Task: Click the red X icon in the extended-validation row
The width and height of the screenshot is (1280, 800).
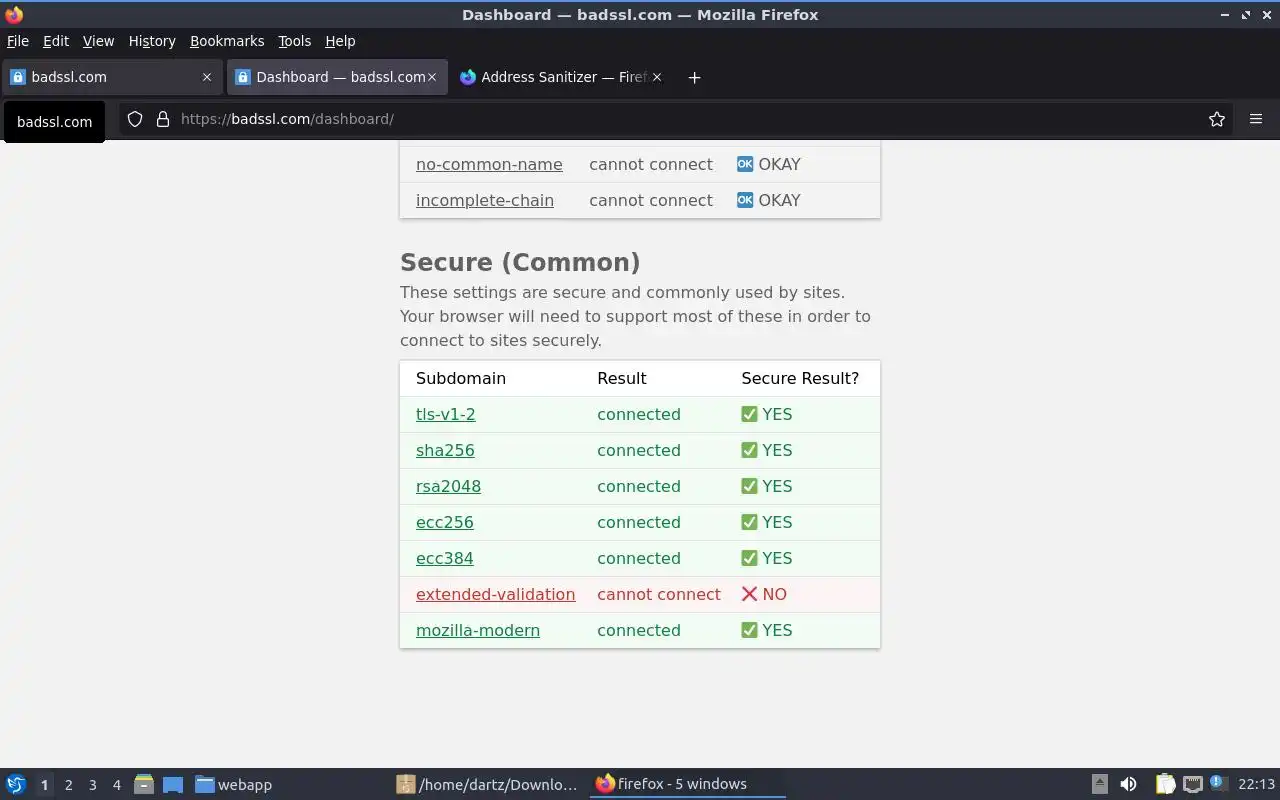Action: pyautogui.click(x=749, y=594)
